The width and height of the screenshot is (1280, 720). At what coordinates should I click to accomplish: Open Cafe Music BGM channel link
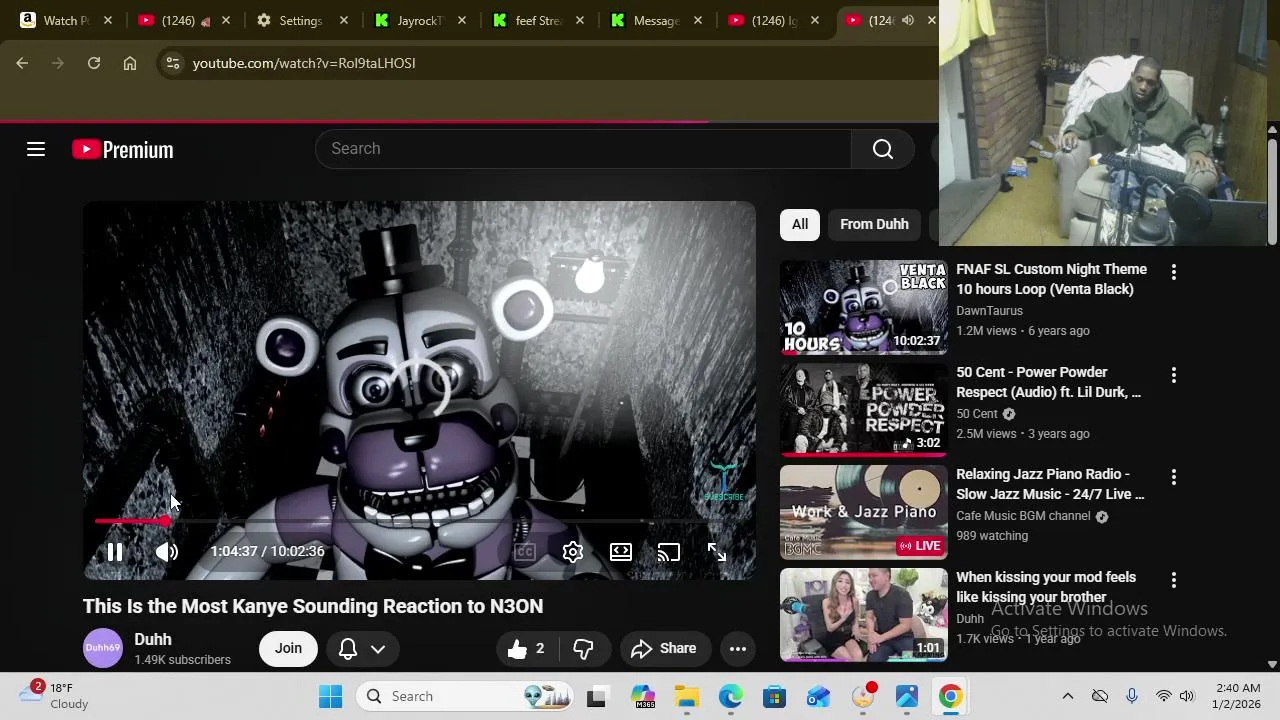coord(1023,516)
